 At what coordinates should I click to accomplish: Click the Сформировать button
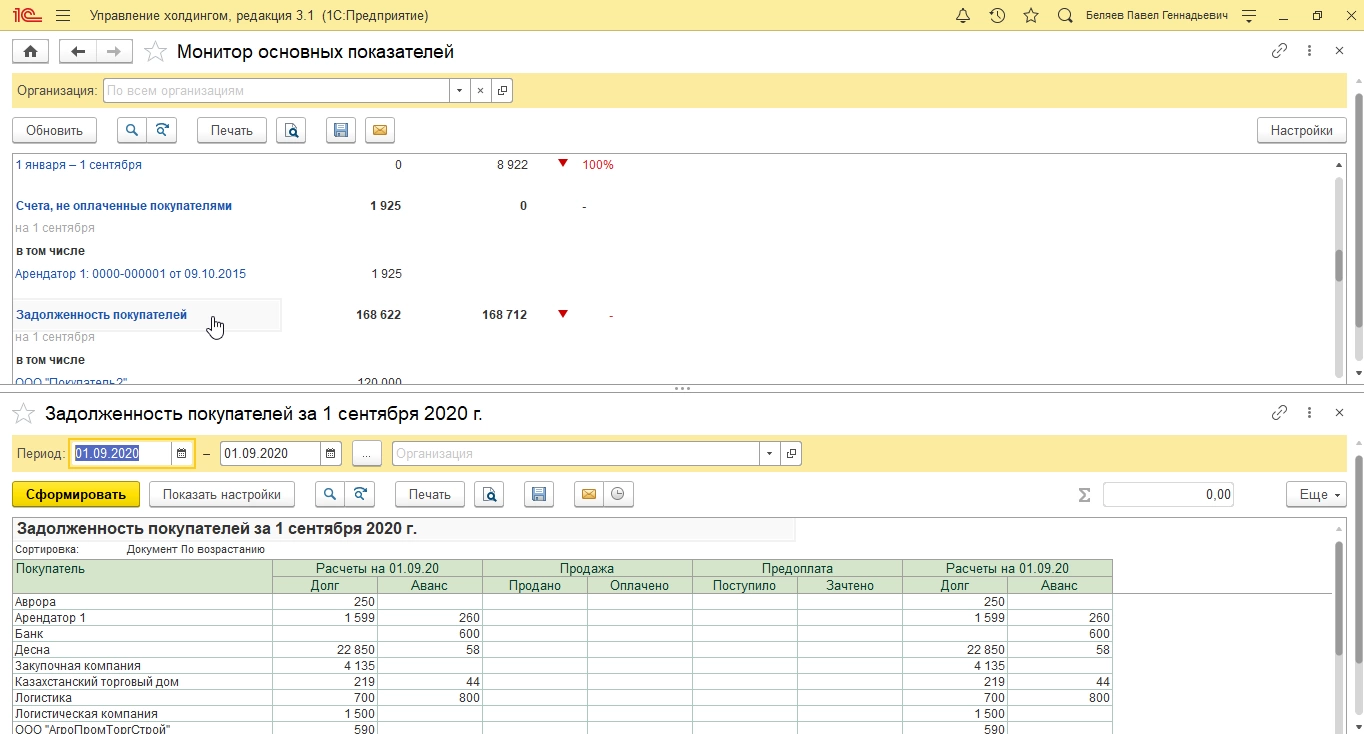click(76, 494)
